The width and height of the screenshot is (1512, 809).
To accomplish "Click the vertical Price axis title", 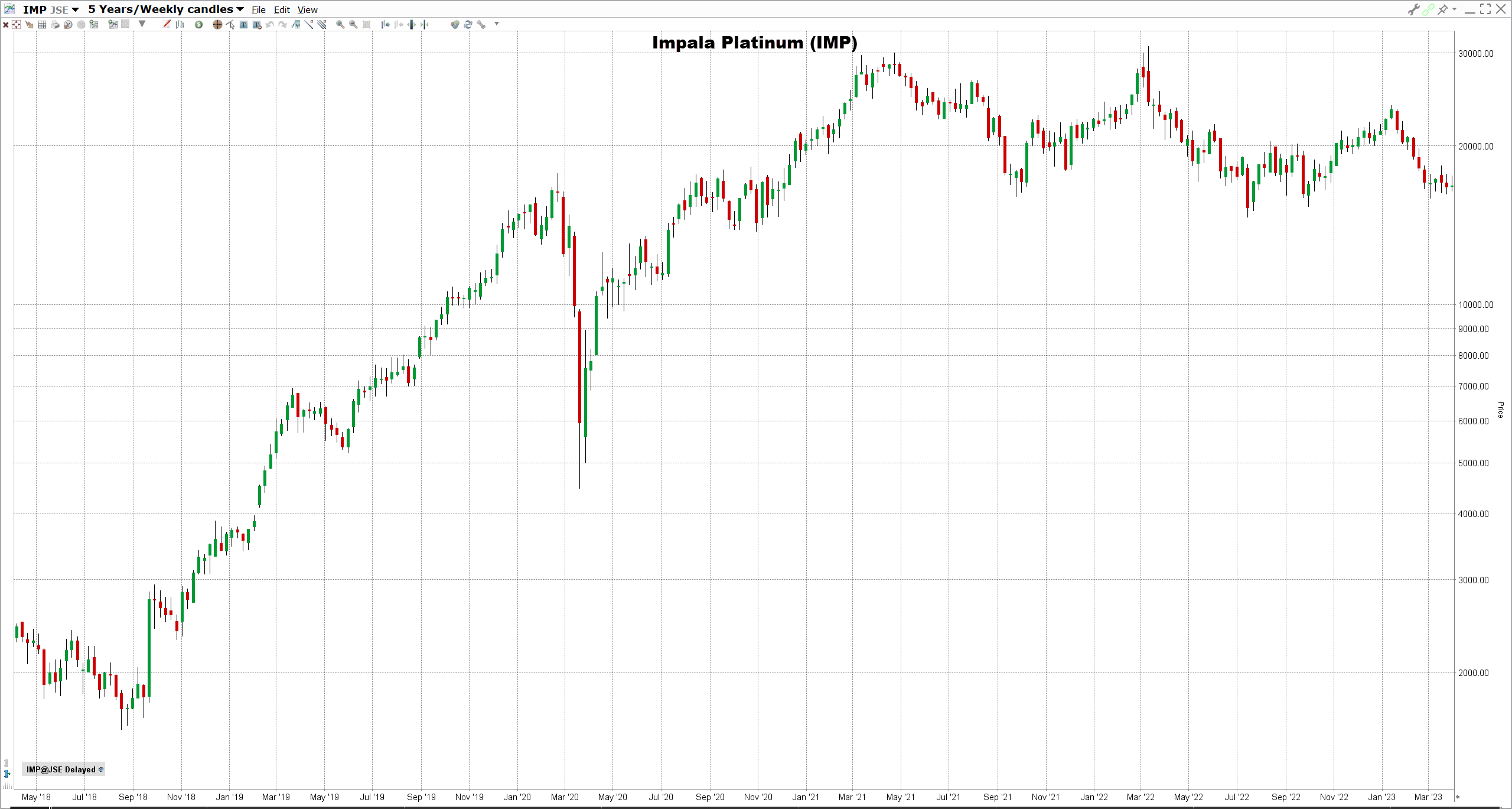I will [x=1500, y=410].
